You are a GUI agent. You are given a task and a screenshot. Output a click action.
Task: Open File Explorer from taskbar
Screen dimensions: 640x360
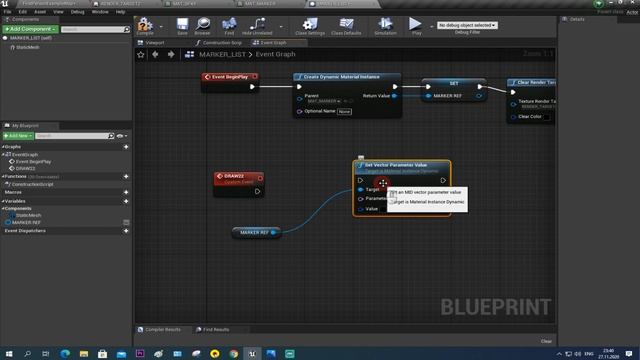[x=84, y=353]
